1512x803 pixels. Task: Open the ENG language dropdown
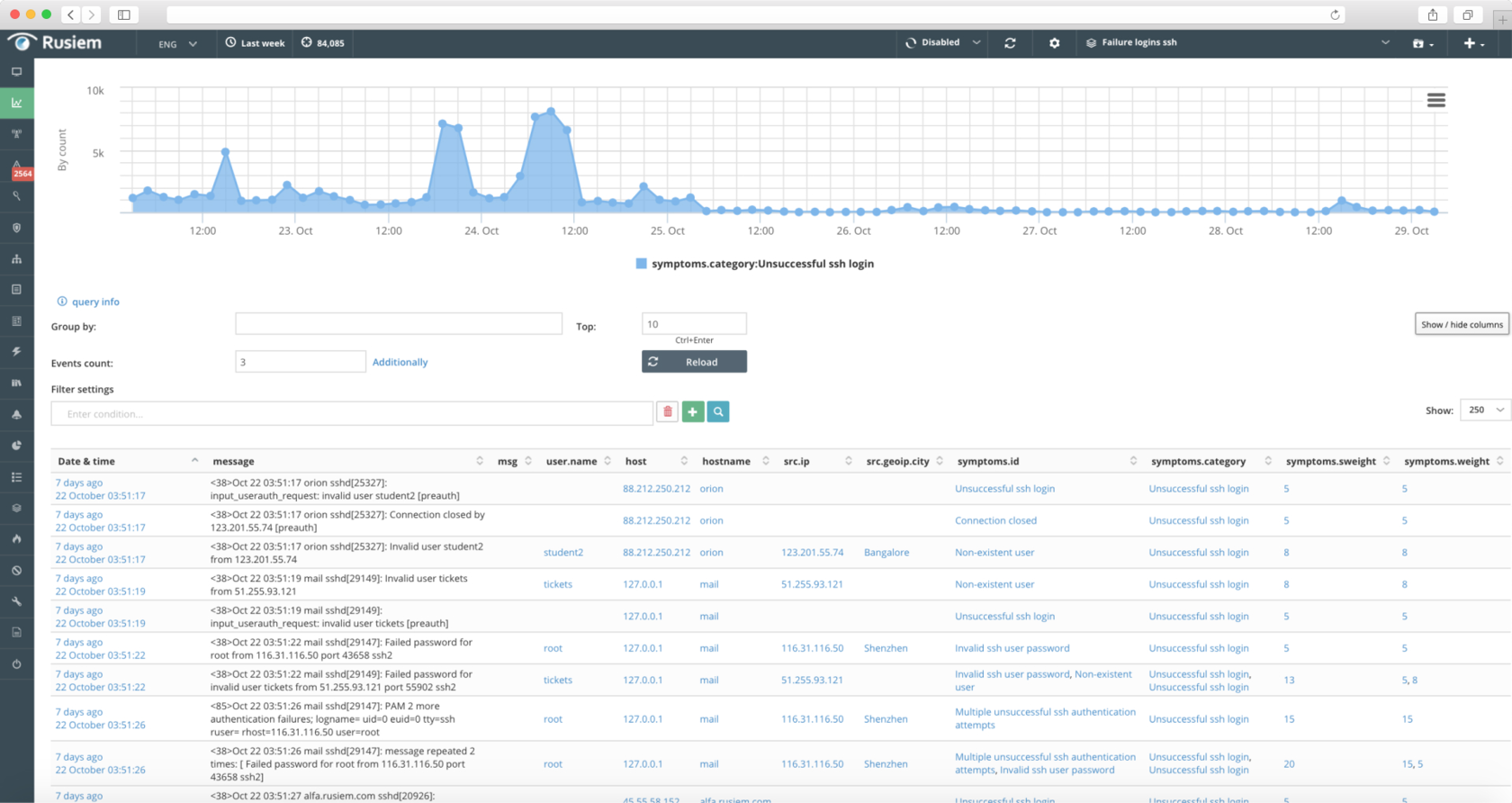point(177,43)
